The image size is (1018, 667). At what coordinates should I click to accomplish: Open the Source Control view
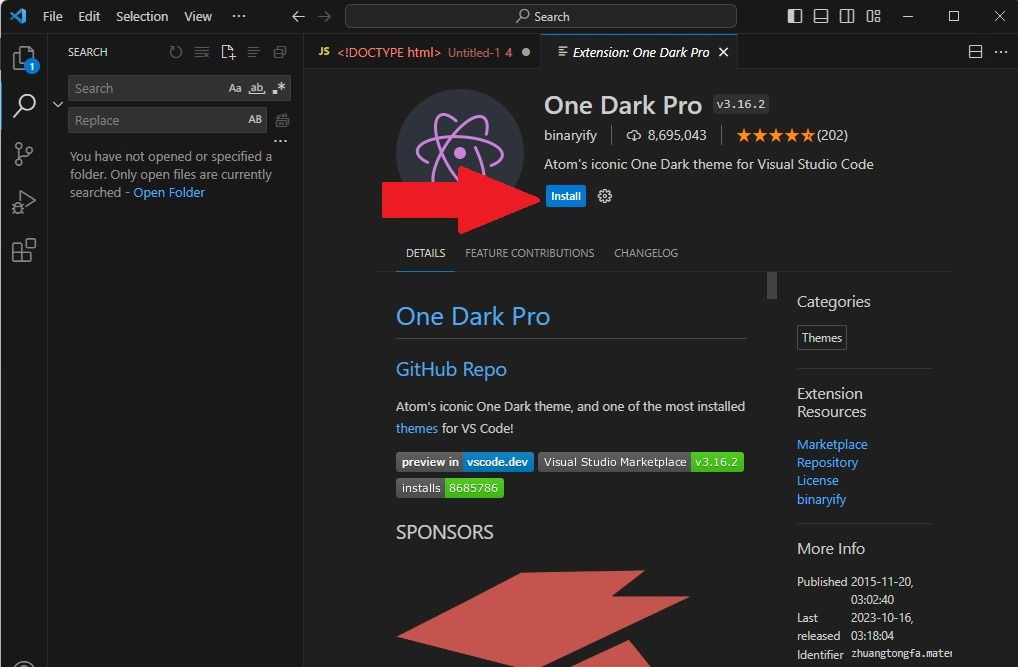point(24,153)
